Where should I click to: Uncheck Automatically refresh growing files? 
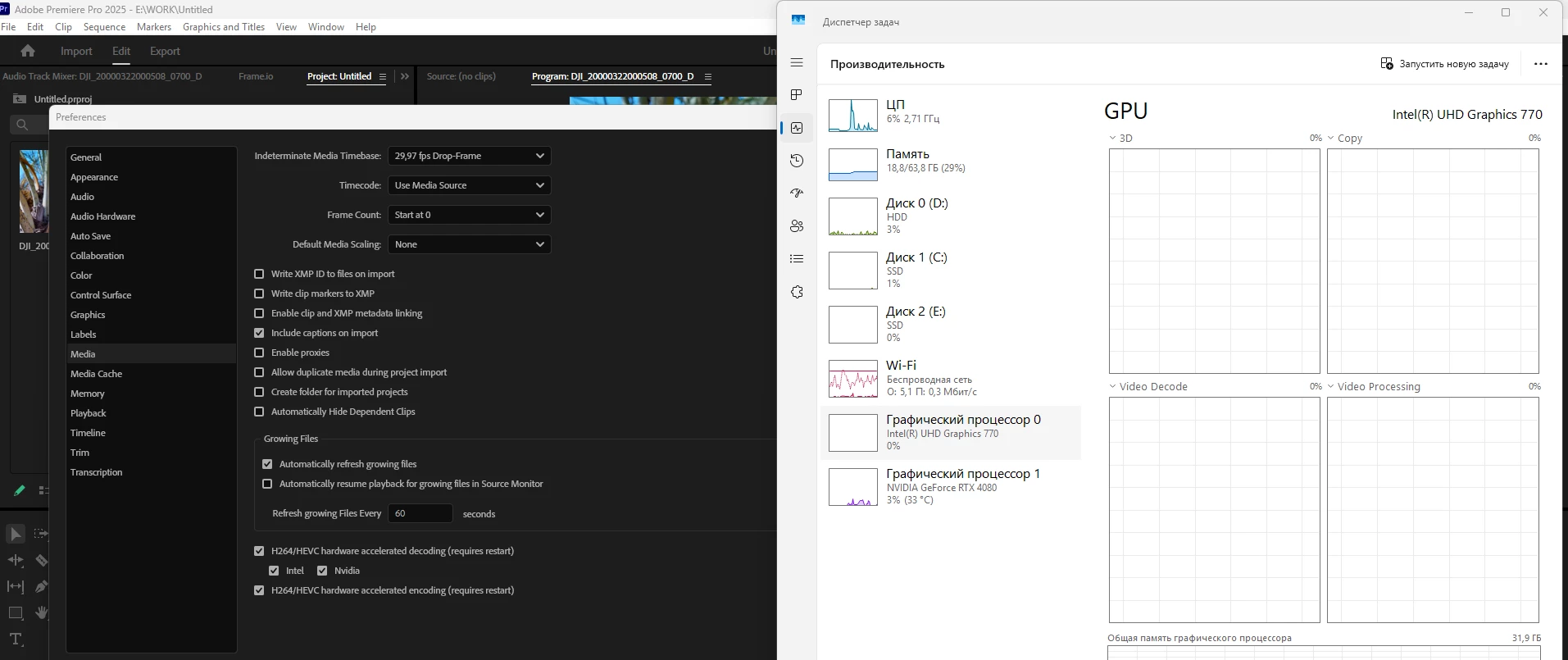267,464
